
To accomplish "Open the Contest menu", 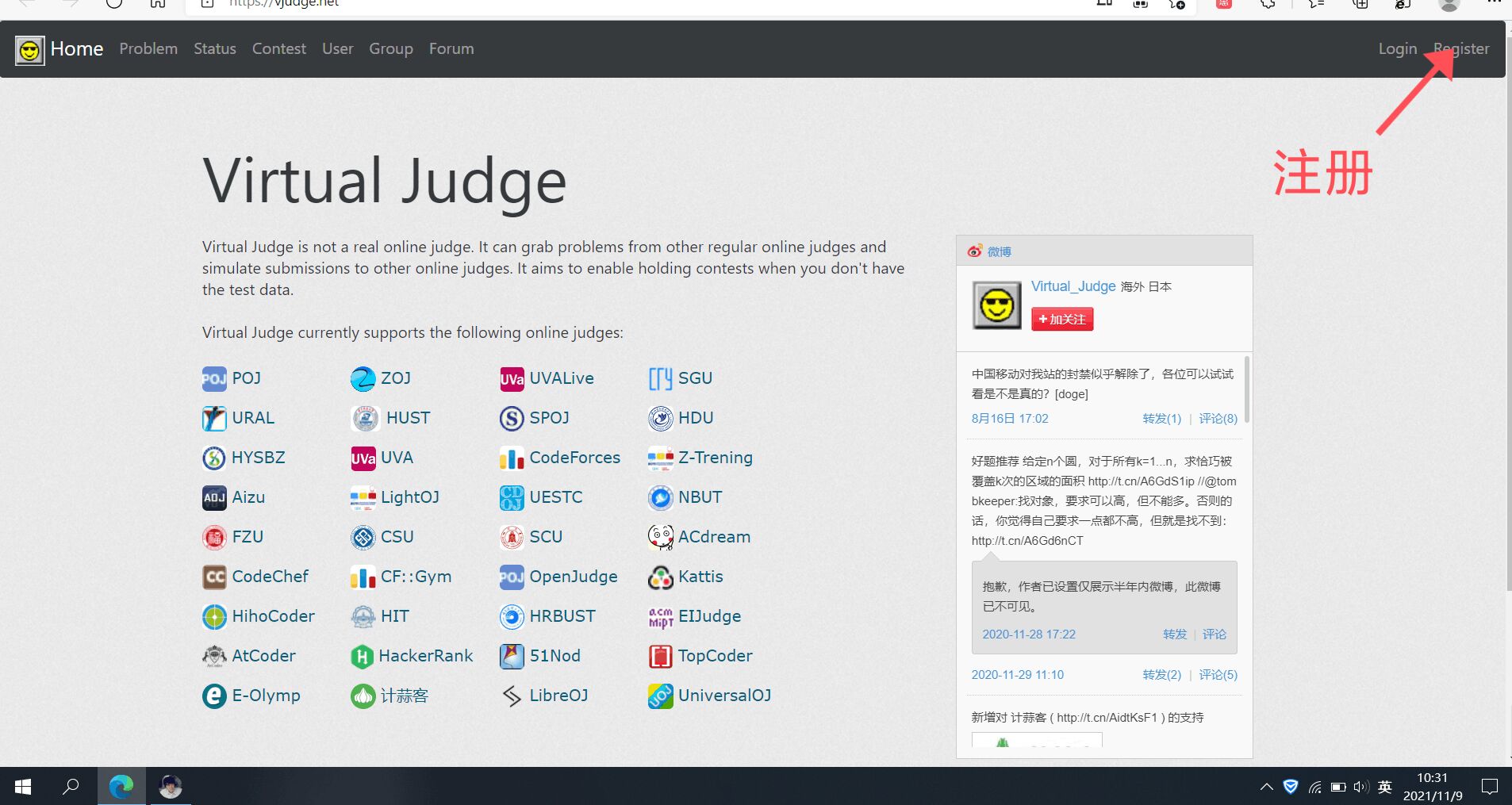I will tap(278, 48).
